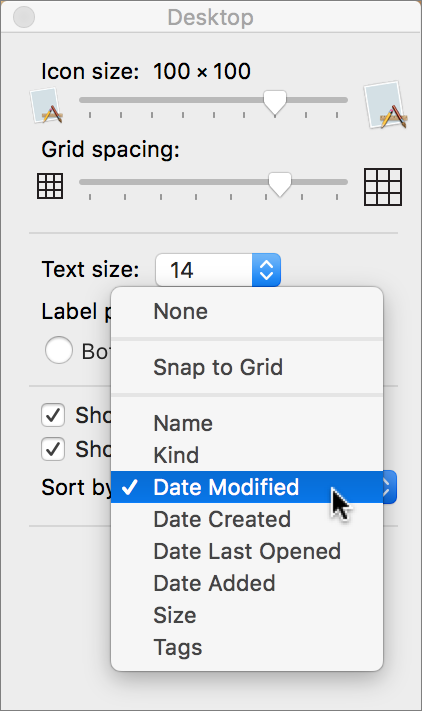Click the large icon size preview image
The height and width of the screenshot is (711, 422).
click(385, 105)
